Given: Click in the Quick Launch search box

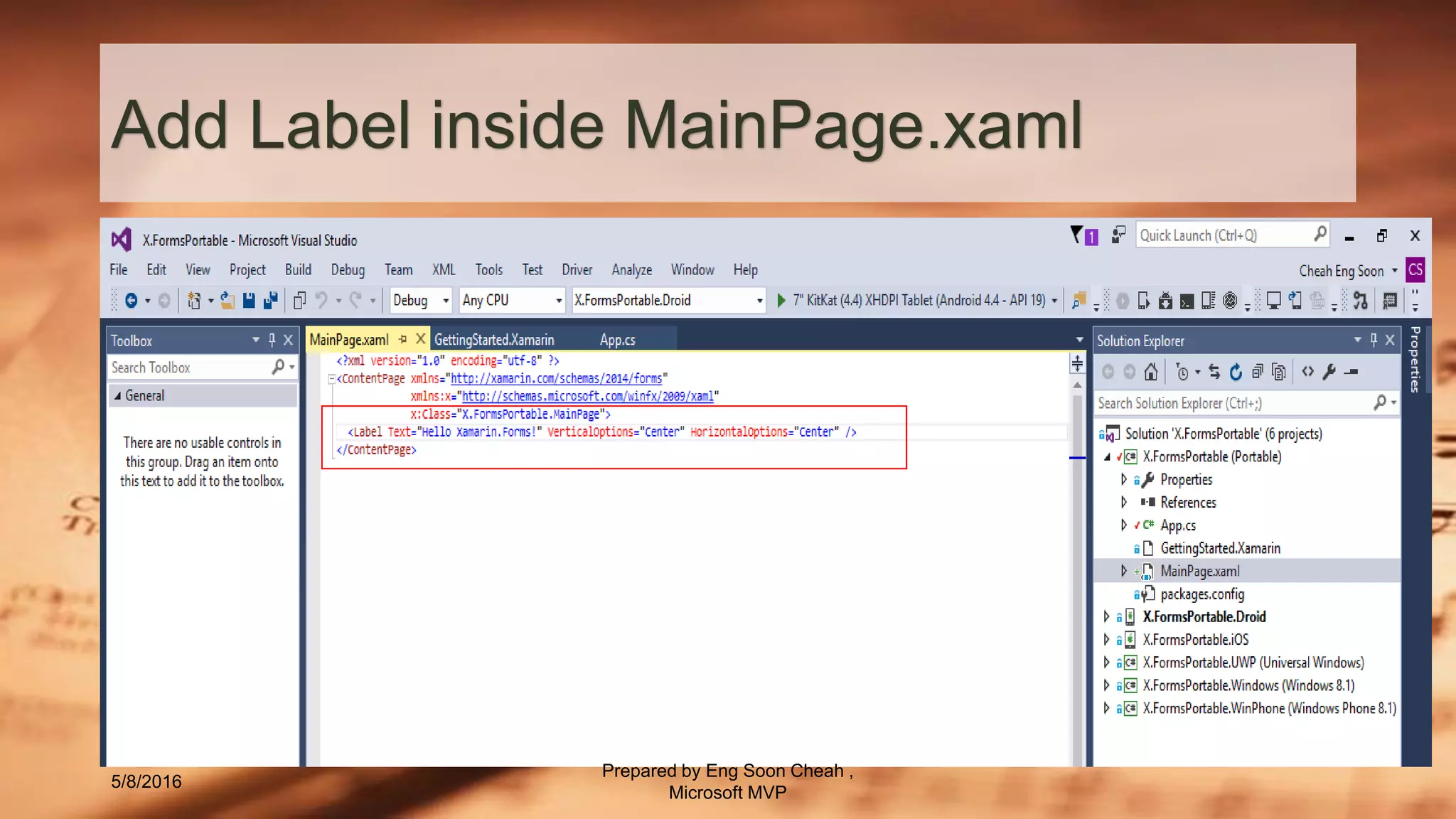Looking at the screenshot, I should pyautogui.click(x=1232, y=235).
